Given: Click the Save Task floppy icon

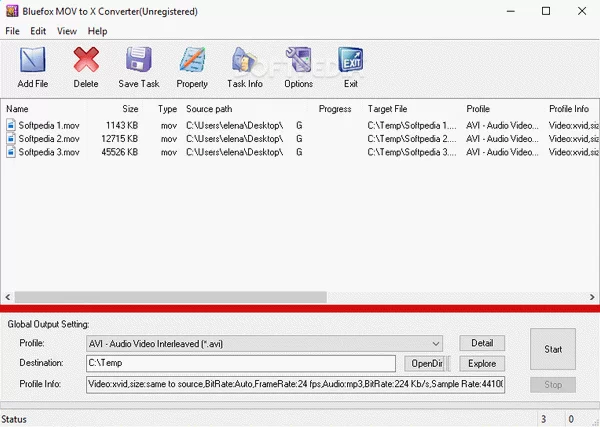Looking at the screenshot, I should click(138, 62).
